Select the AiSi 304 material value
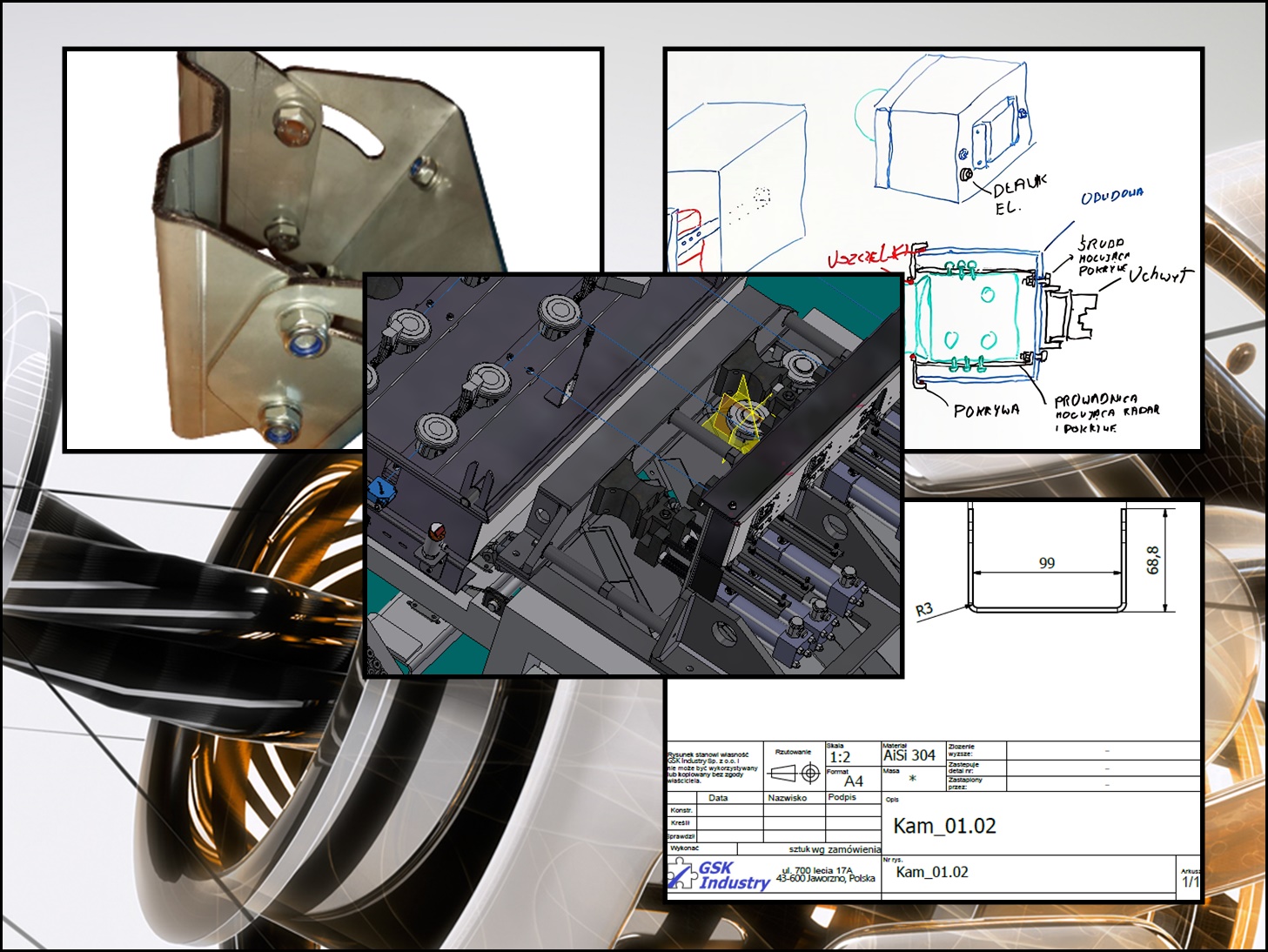The image size is (1268, 952). (909, 755)
